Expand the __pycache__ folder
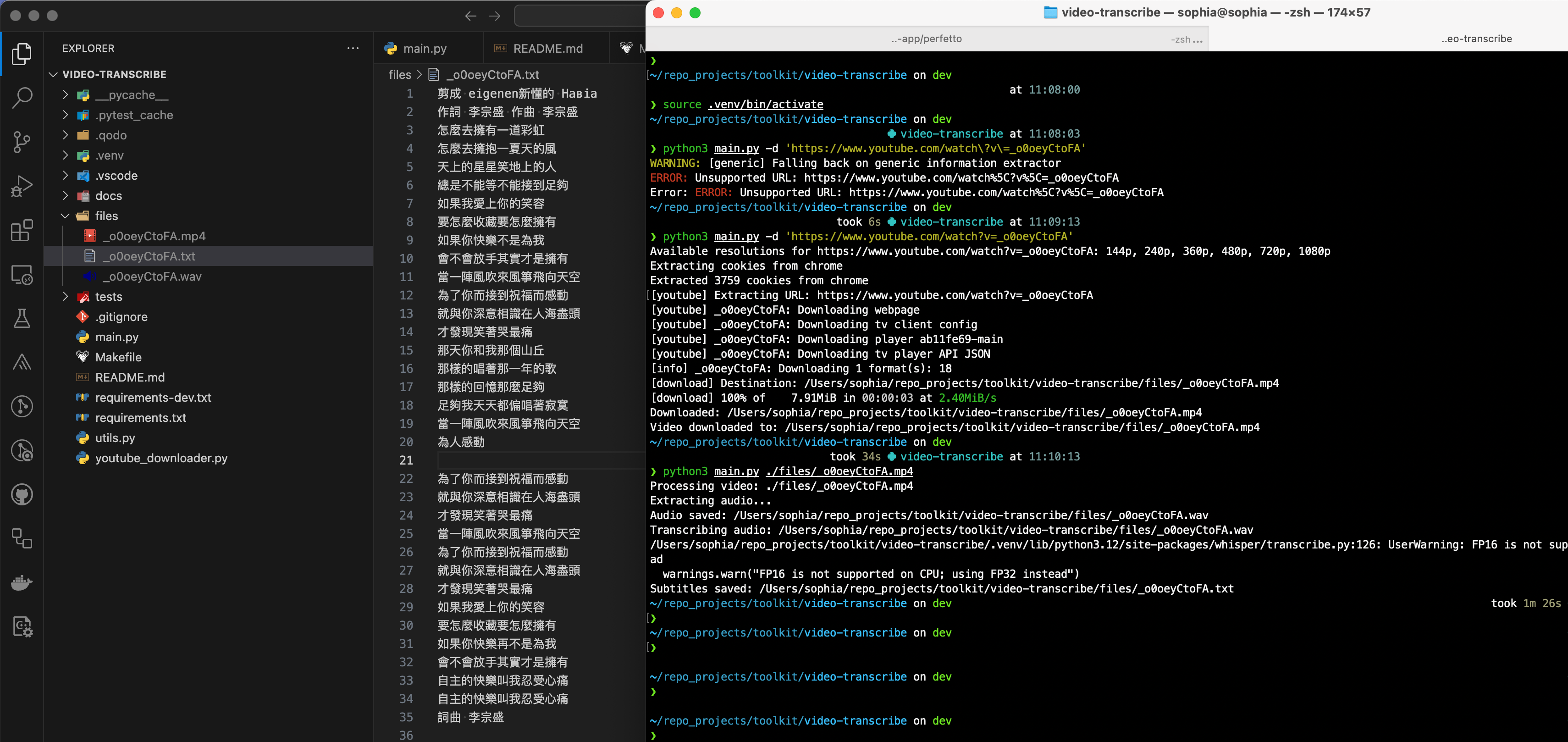The height and width of the screenshot is (742, 1568). pyautogui.click(x=66, y=95)
